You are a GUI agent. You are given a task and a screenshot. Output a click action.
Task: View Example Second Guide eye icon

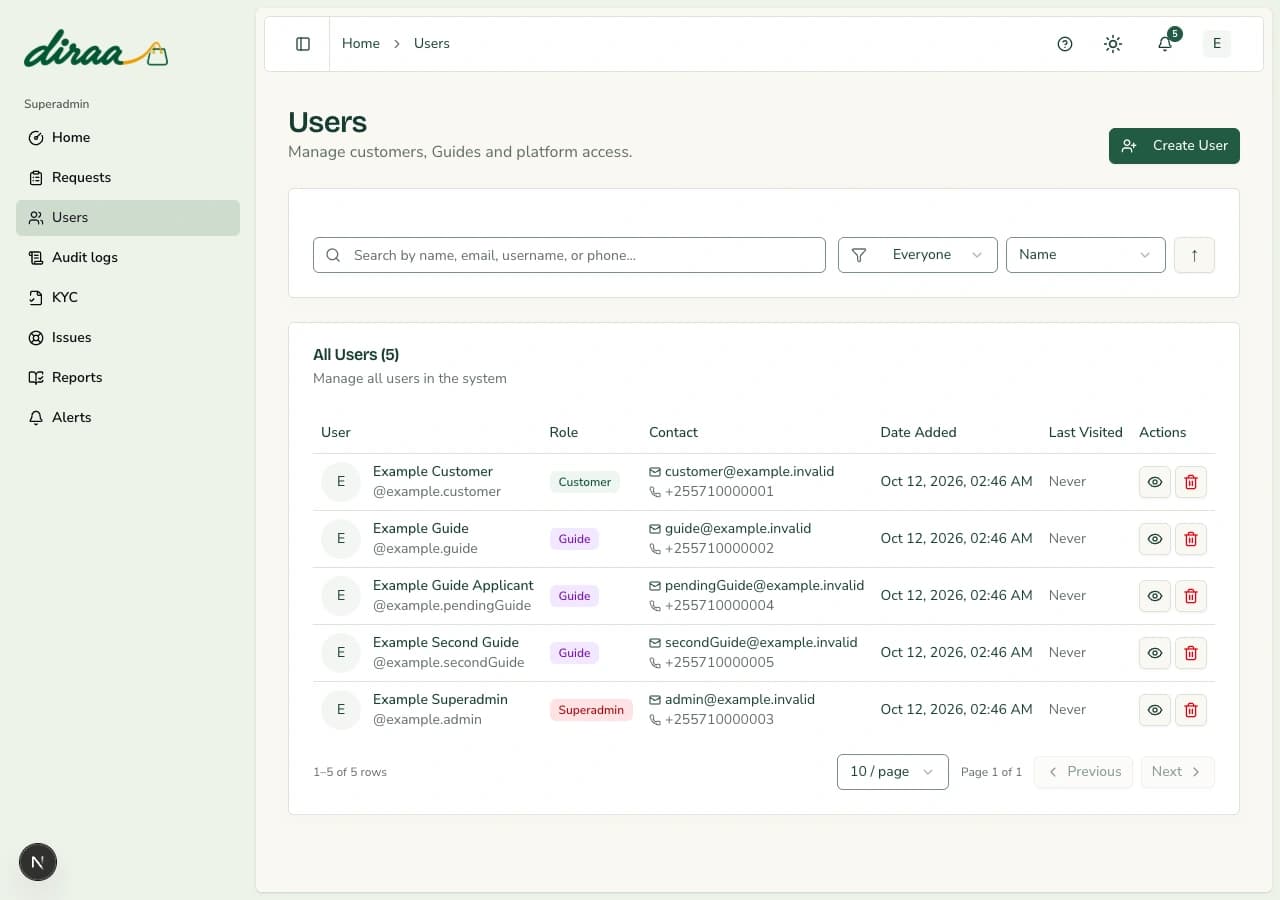pos(1155,653)
